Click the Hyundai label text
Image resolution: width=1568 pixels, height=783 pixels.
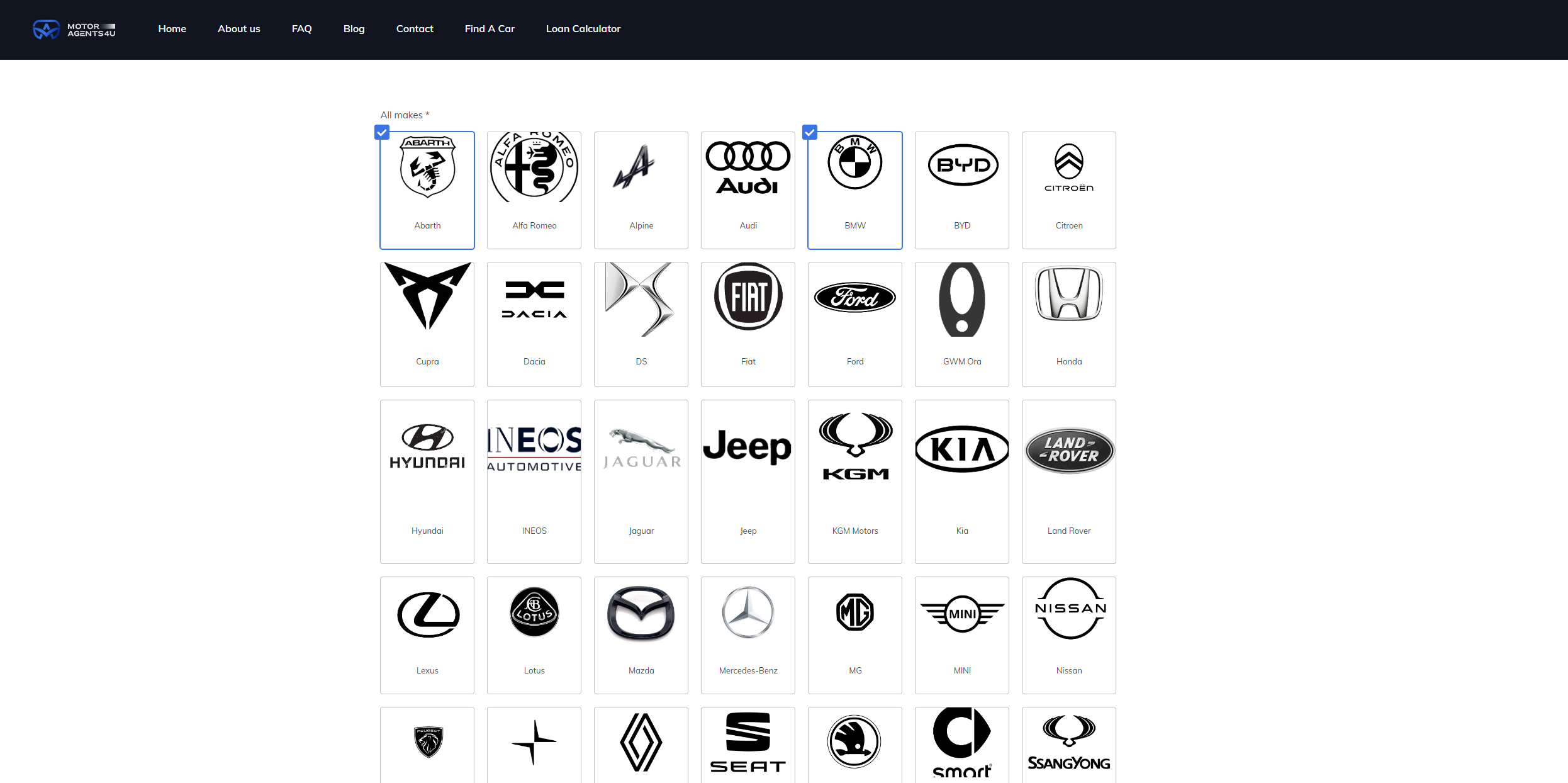coord(427,531)
